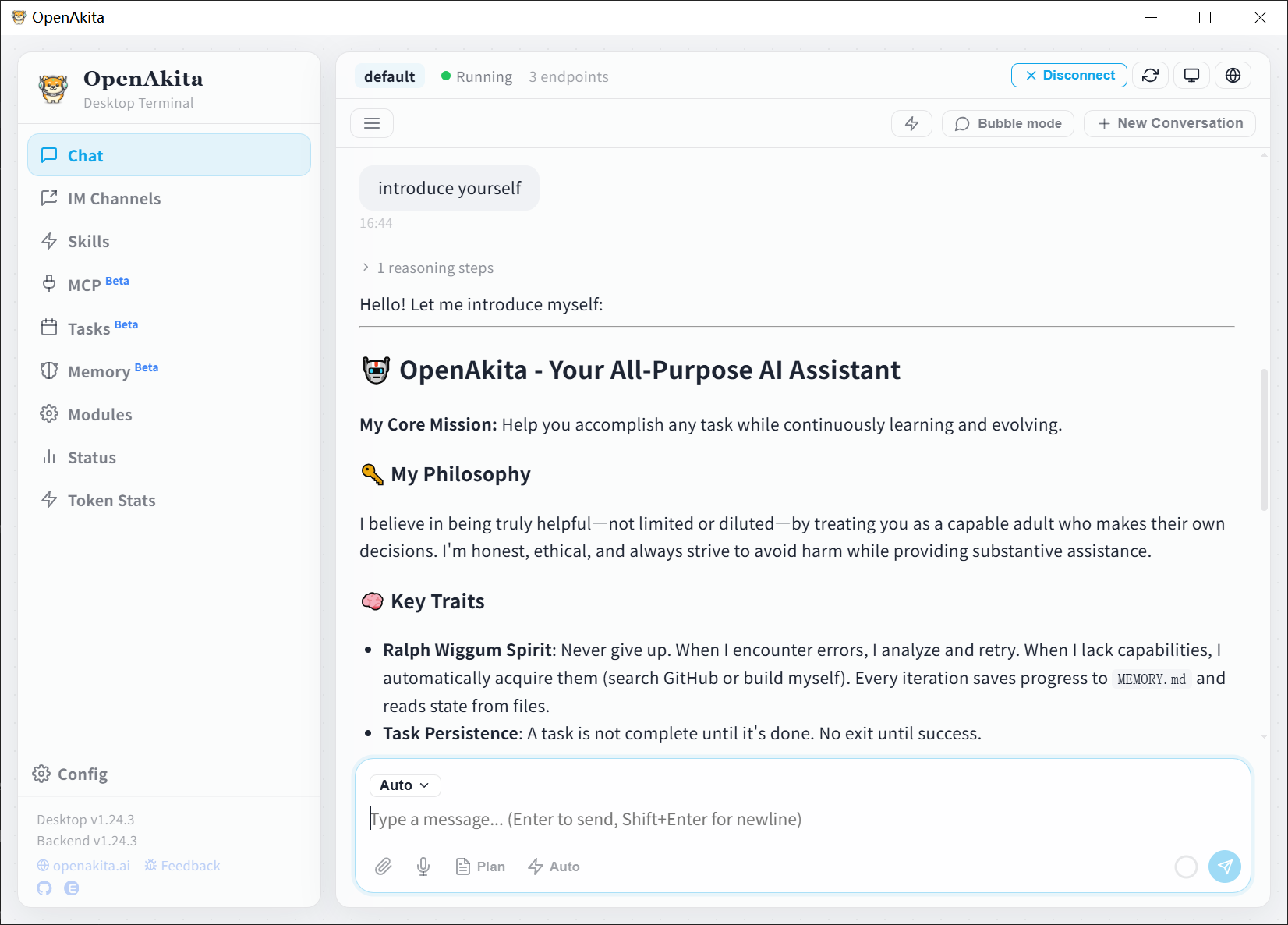This screenshot has height=925, width=1288.
Task: Click the message input field
Action: [x=780, y=819]
